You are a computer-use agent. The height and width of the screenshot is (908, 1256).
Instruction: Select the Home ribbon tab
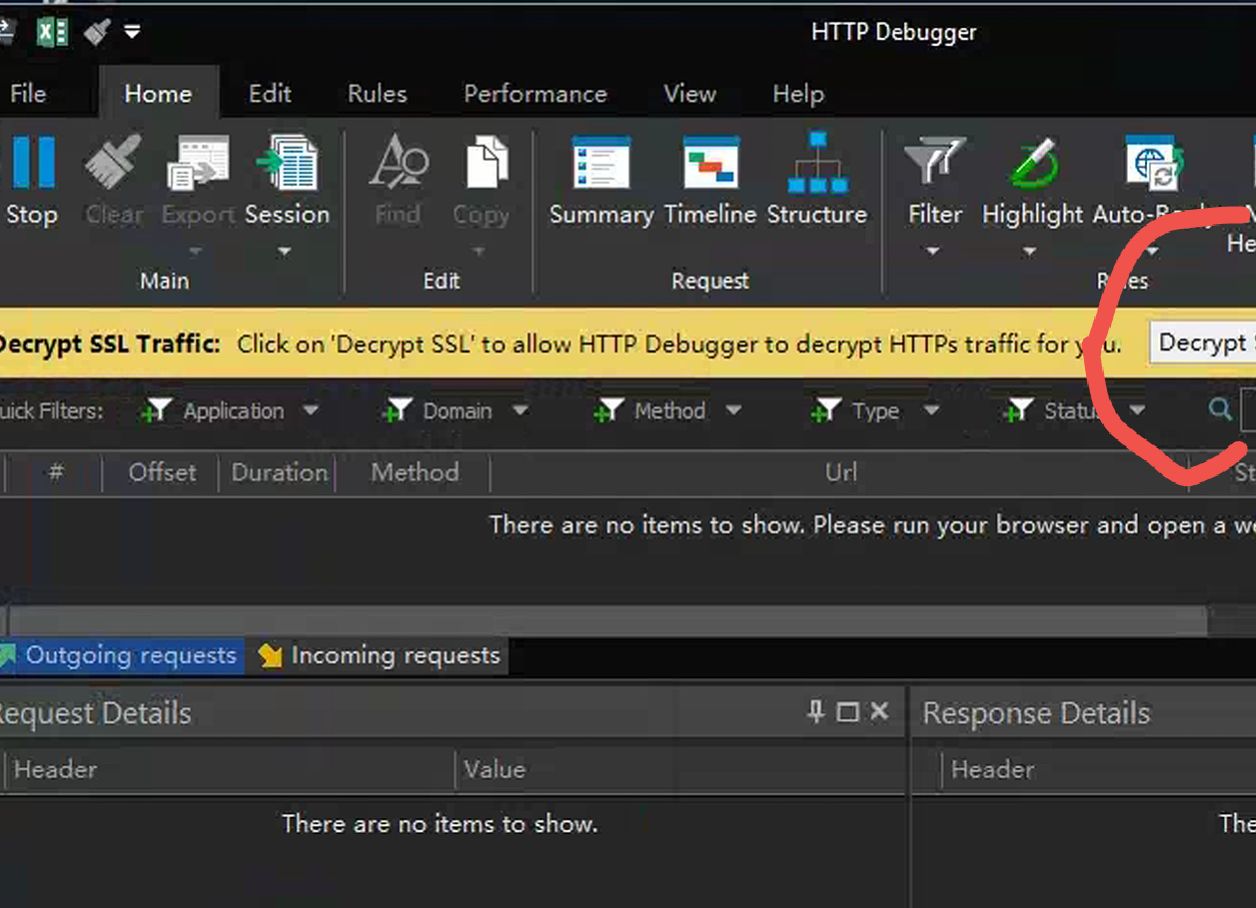(x=158, y=94)
